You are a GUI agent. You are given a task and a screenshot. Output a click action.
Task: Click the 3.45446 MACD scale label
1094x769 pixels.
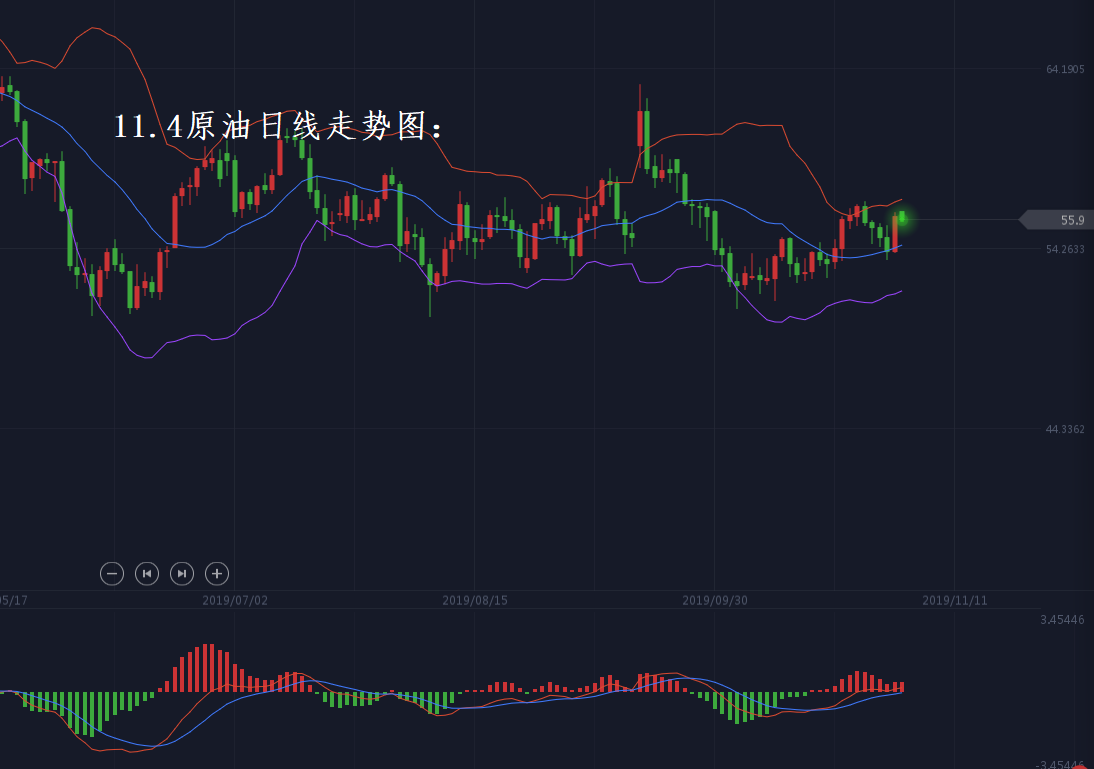[1062, 620]
